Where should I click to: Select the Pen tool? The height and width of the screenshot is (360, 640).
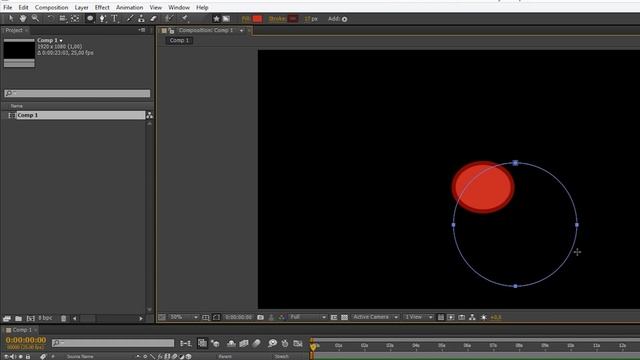point(102,19)
